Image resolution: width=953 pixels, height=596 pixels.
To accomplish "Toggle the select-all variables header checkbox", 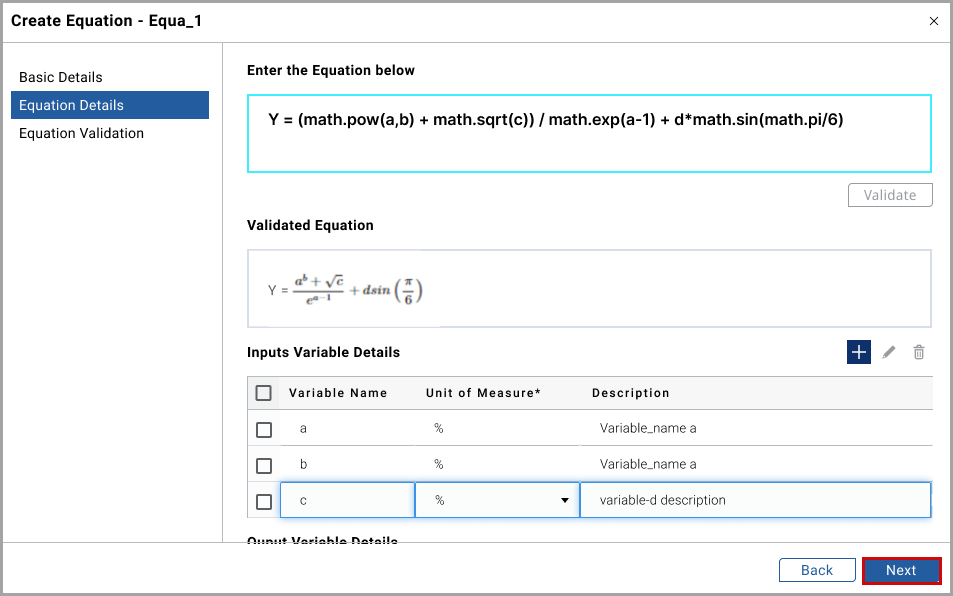I will [x=264, y=393].
